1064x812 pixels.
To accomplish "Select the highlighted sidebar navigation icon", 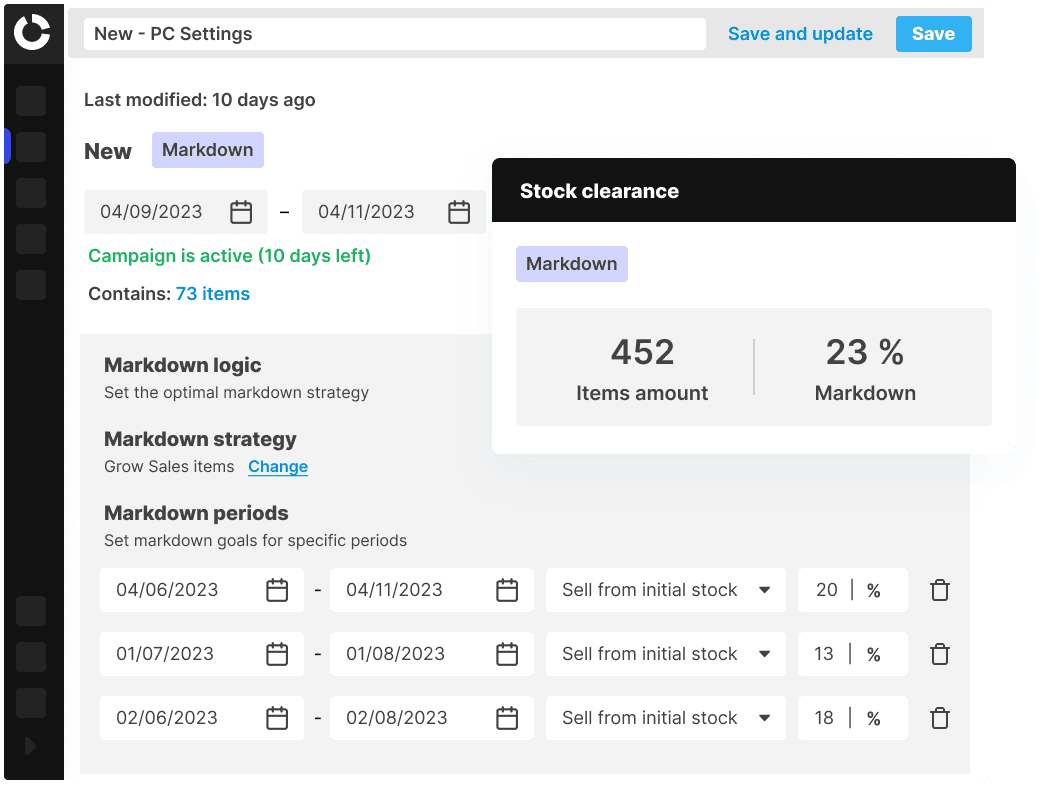I will click(x=30, y=146).
